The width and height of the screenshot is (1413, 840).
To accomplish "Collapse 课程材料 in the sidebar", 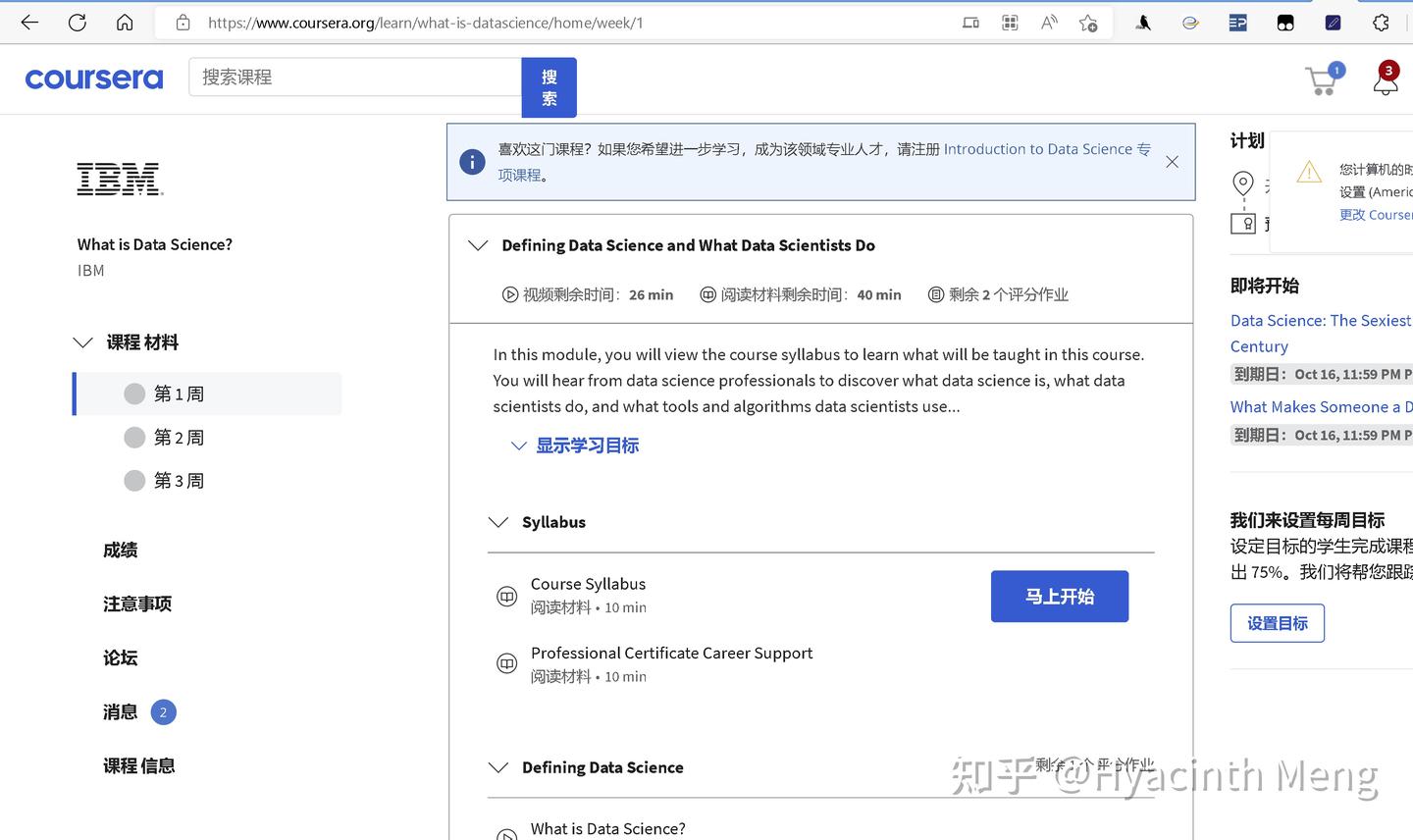I will [x=83, y=341].
